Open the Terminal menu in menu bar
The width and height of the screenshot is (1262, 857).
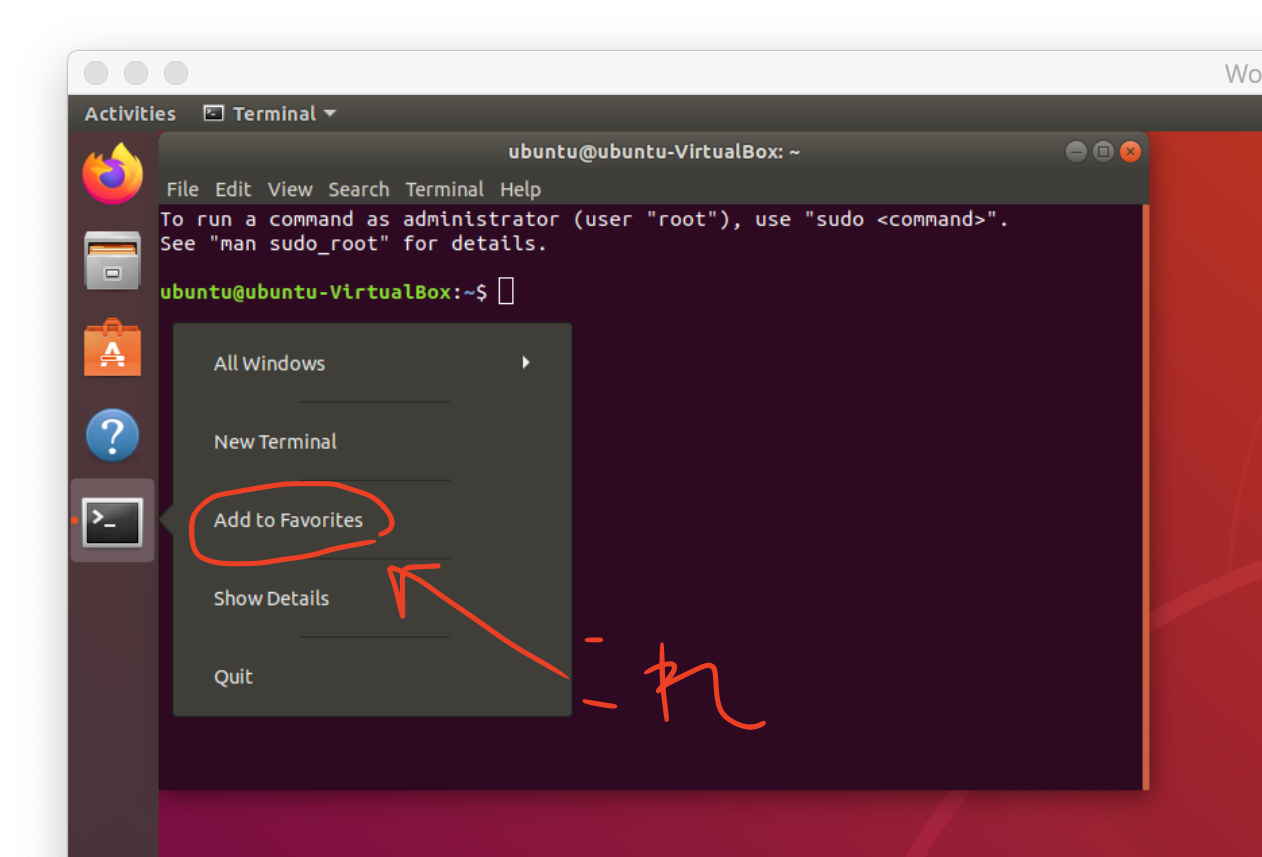pos(444,189)
